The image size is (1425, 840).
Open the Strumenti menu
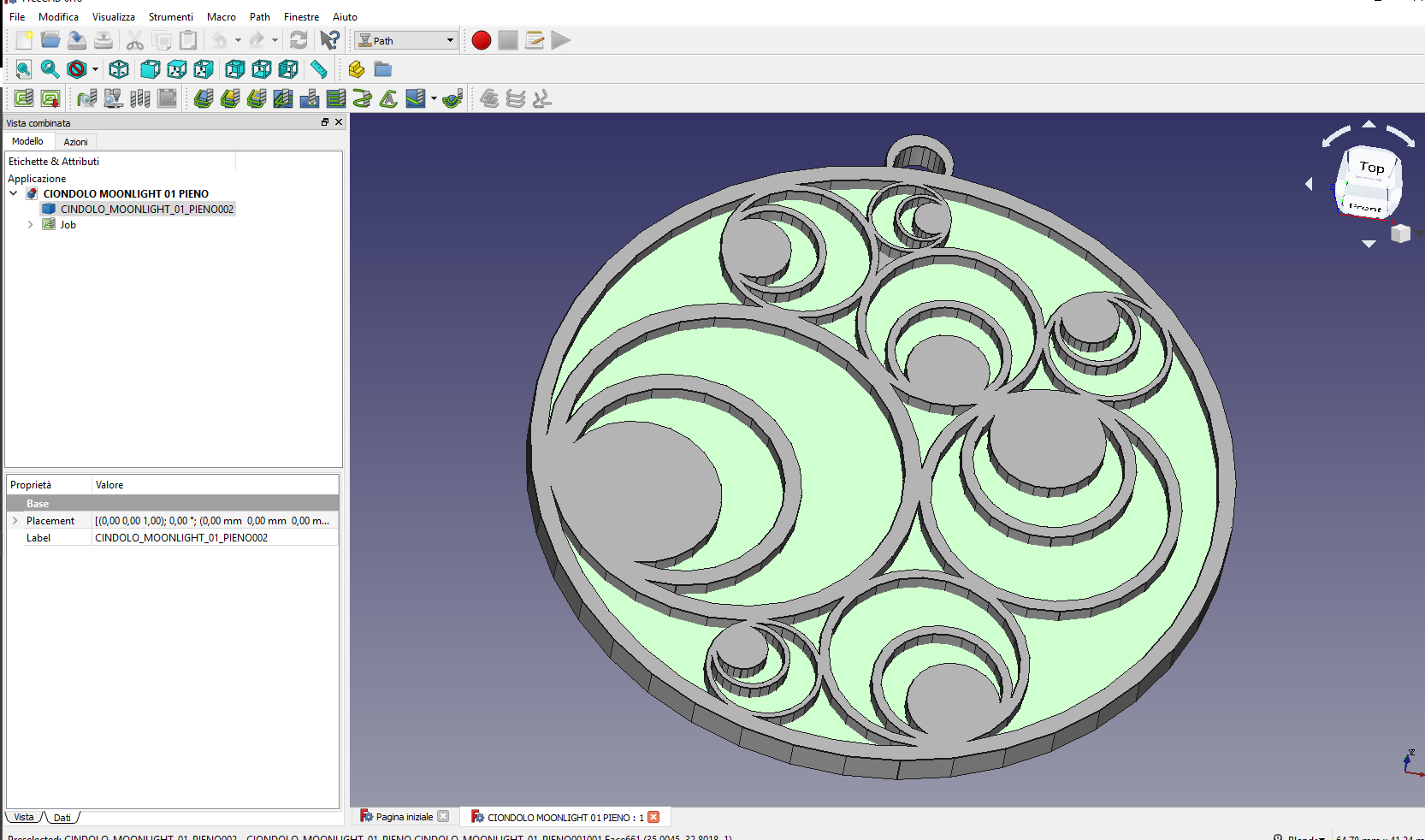click(x=171, y=16)
